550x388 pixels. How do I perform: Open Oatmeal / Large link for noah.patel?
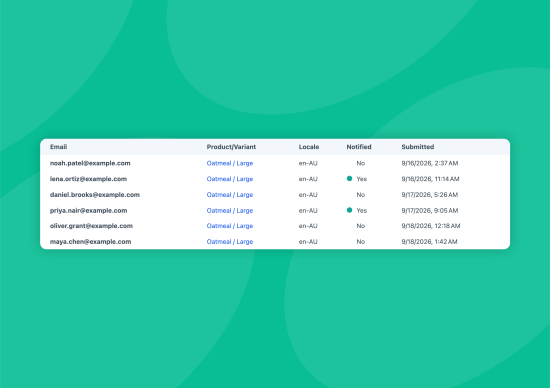230,163
